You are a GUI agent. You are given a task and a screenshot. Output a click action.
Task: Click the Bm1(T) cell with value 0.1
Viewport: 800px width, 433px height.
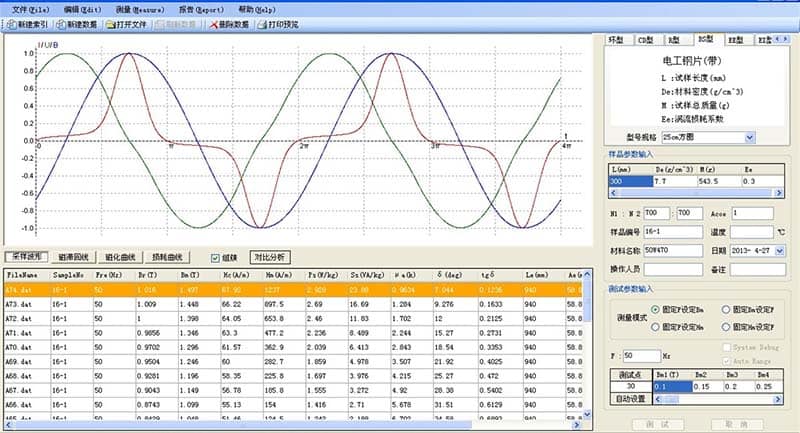click(672, 387)
